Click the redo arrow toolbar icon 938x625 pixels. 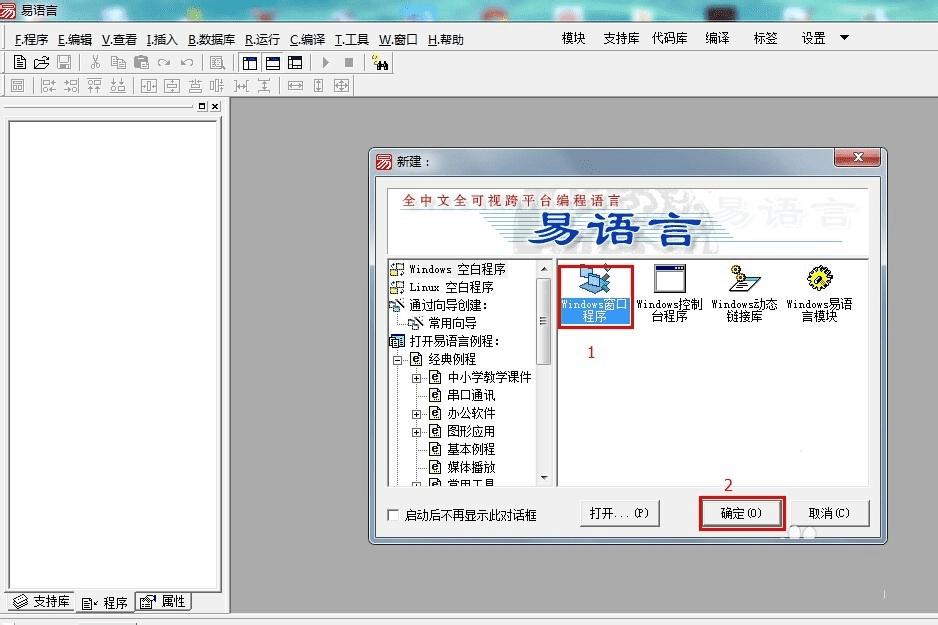(x=164, y=62)
